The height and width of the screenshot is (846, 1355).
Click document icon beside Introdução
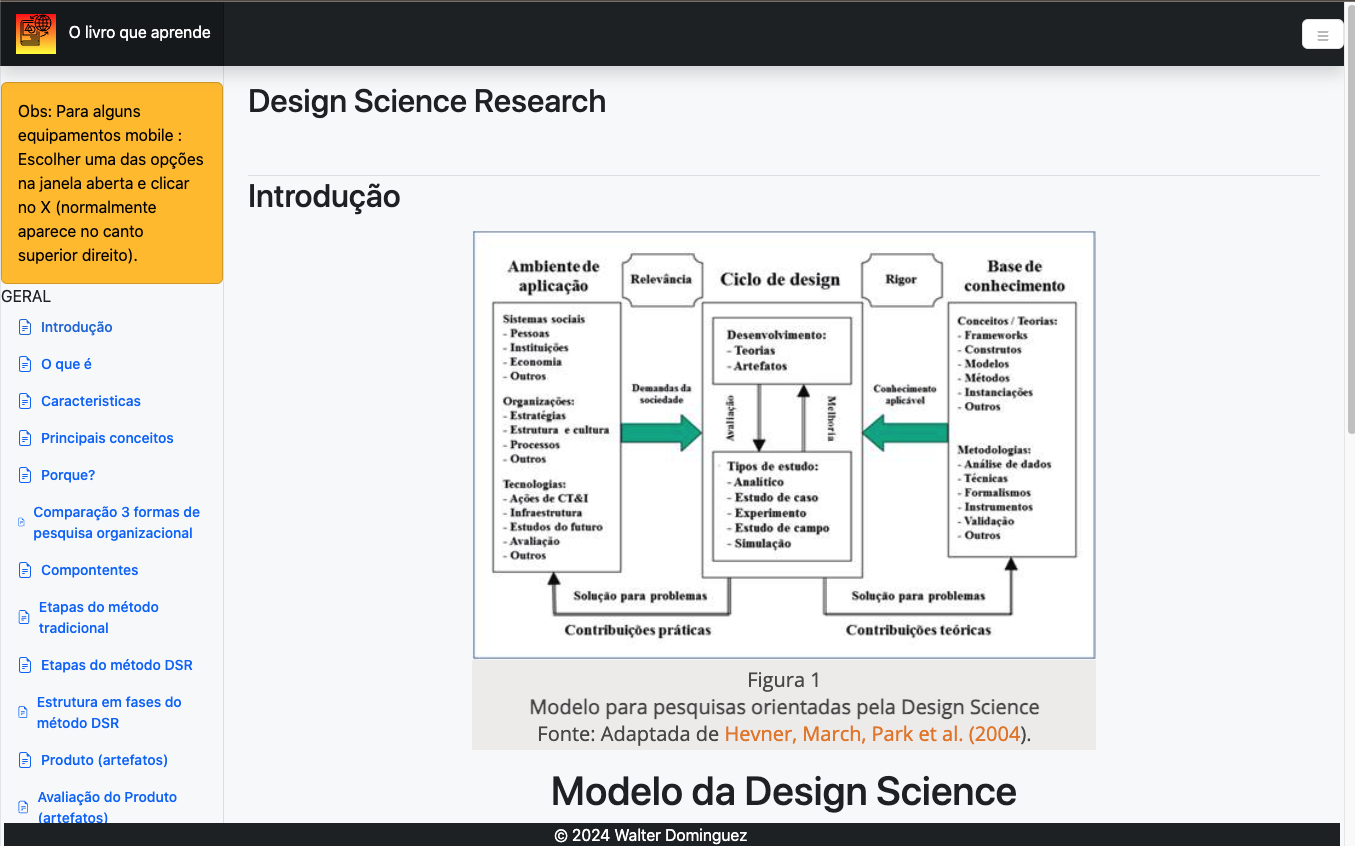click(x=25, y=327)
